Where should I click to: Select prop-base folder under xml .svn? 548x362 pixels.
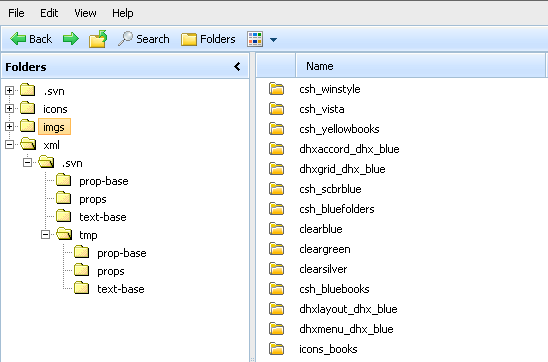(x=104, y=181)
